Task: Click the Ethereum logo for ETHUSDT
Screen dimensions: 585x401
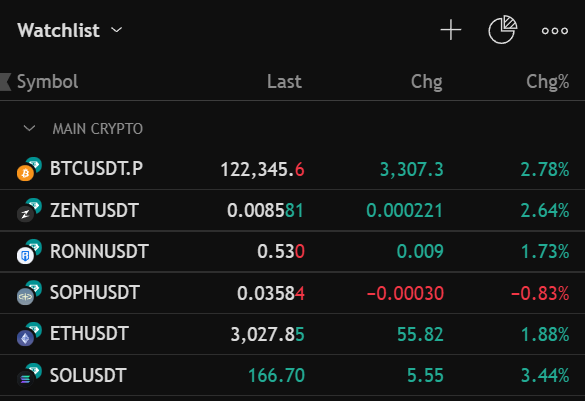Action: [x=25, y=338]
